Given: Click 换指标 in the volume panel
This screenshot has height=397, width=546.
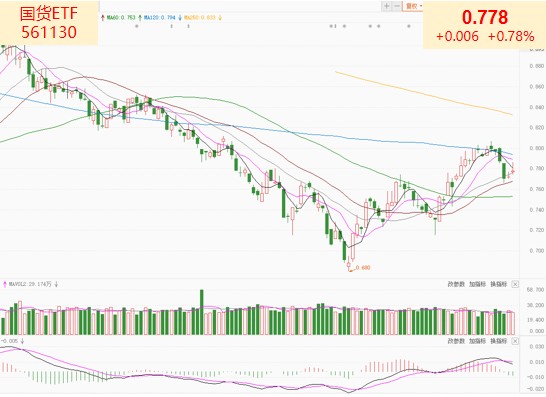Looking at the screenshot, I should [499, 284].
